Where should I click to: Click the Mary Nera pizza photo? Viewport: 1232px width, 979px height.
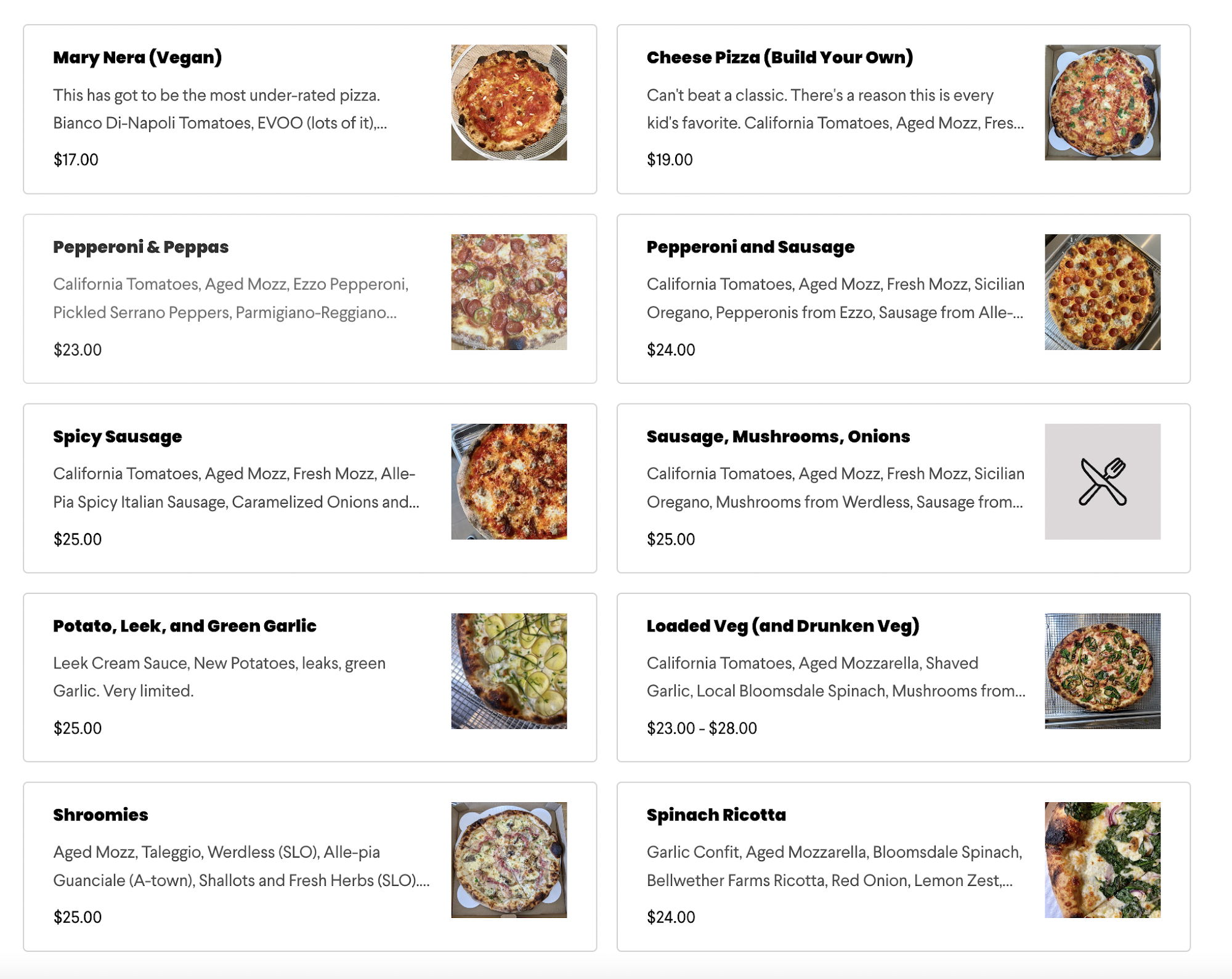point(509,105)
